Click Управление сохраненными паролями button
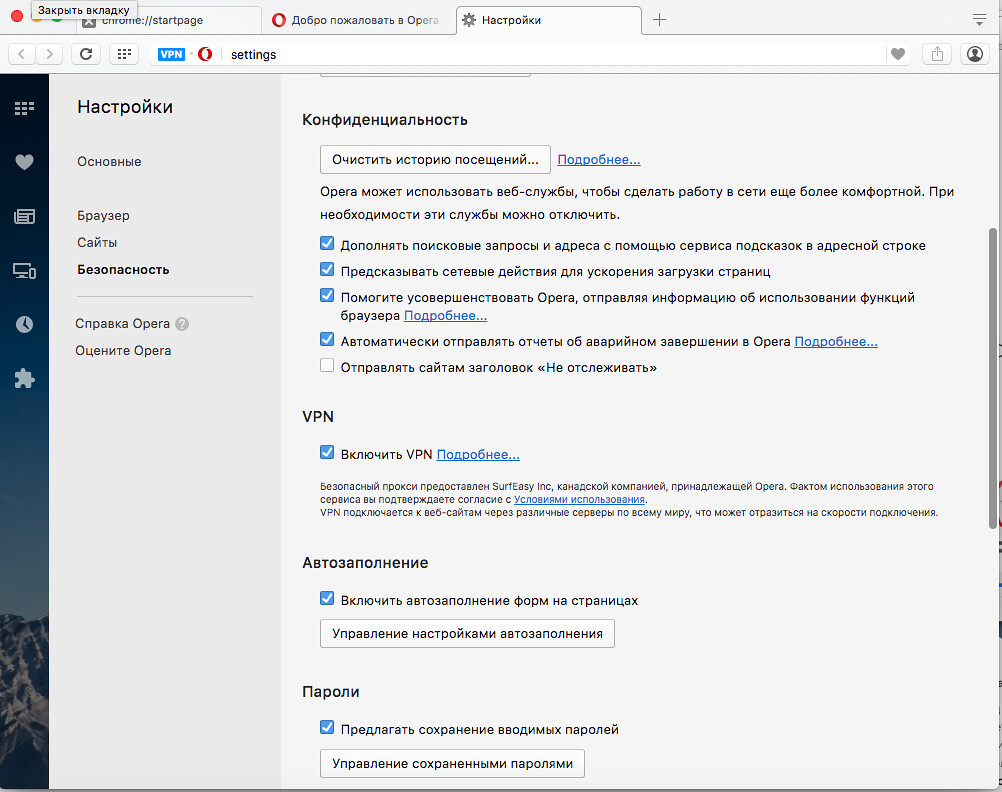Viewport: 1002px width, 792px height. point(452,763)
